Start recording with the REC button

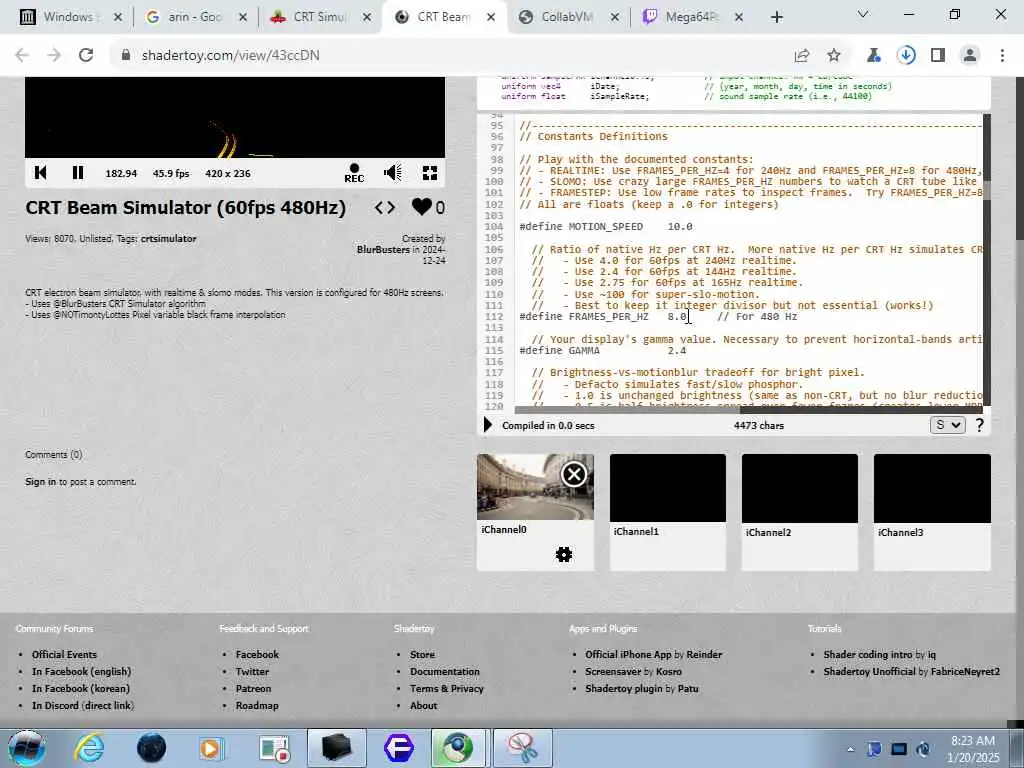point(354,173)
